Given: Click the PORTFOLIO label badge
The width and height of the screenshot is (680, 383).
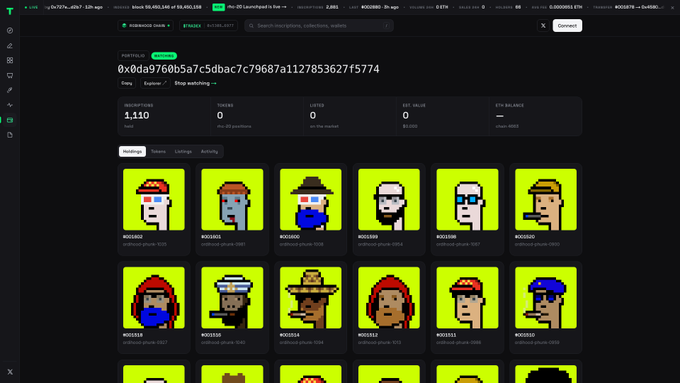Looking at the screenshot, I should (x=133, y=56).
